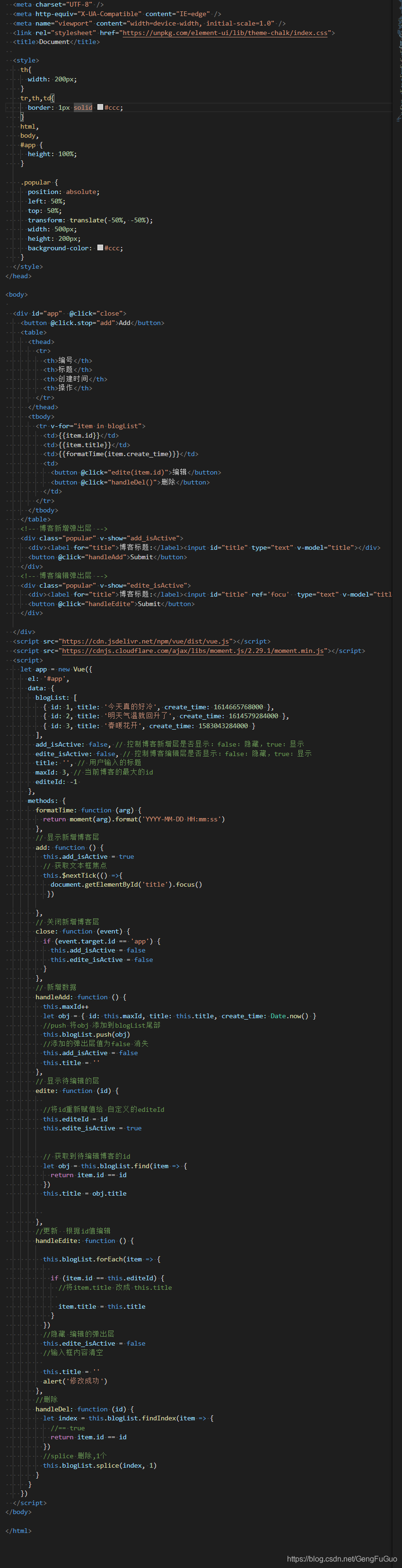Click the this.blogList.splice(index, 1) line
The image size is (402, 1568).
tap(100, 1465)
